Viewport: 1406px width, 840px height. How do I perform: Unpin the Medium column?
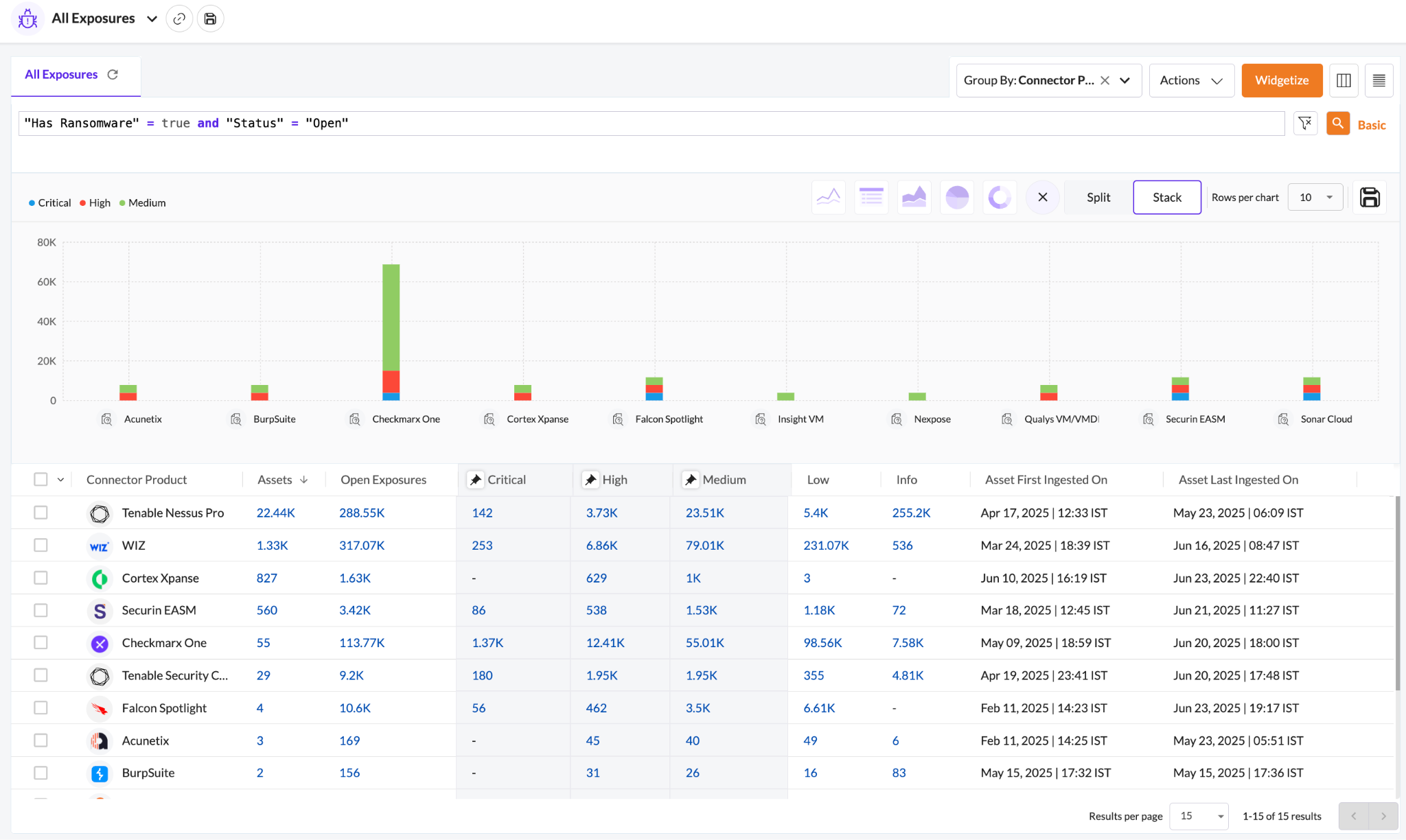point(691,480)
